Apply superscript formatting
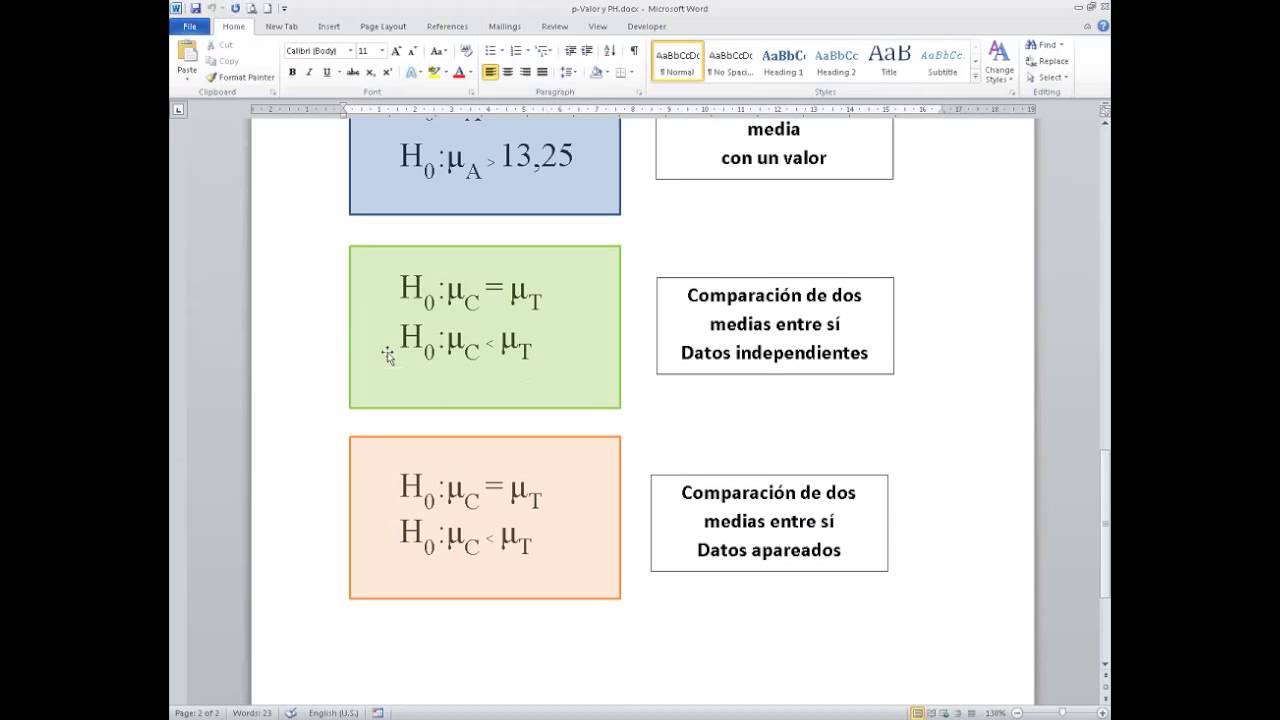This screenshot has width=1280, height=720. 386,72
